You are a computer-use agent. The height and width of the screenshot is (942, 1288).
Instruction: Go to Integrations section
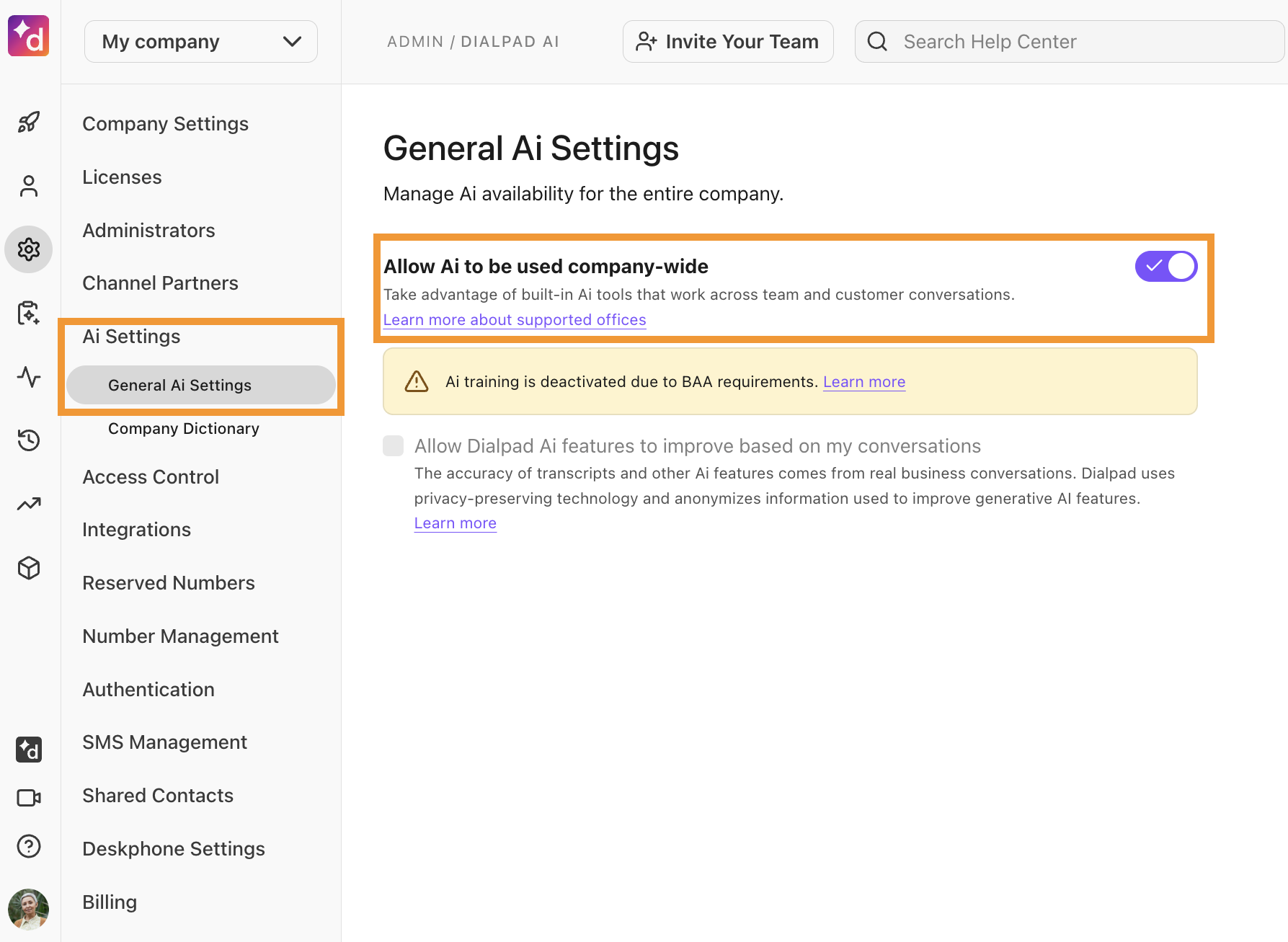(x=136, y=530)
